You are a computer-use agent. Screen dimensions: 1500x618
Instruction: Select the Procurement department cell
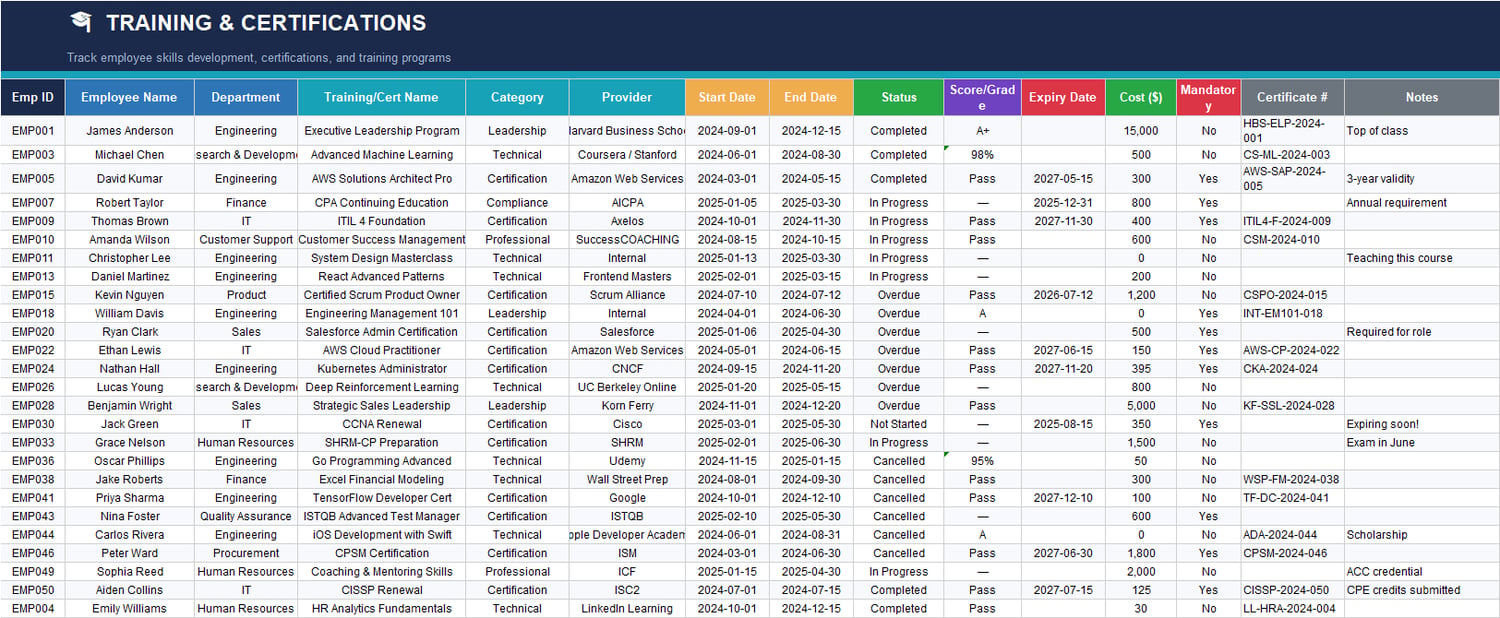pyautogui.click(x=246, y=553)
